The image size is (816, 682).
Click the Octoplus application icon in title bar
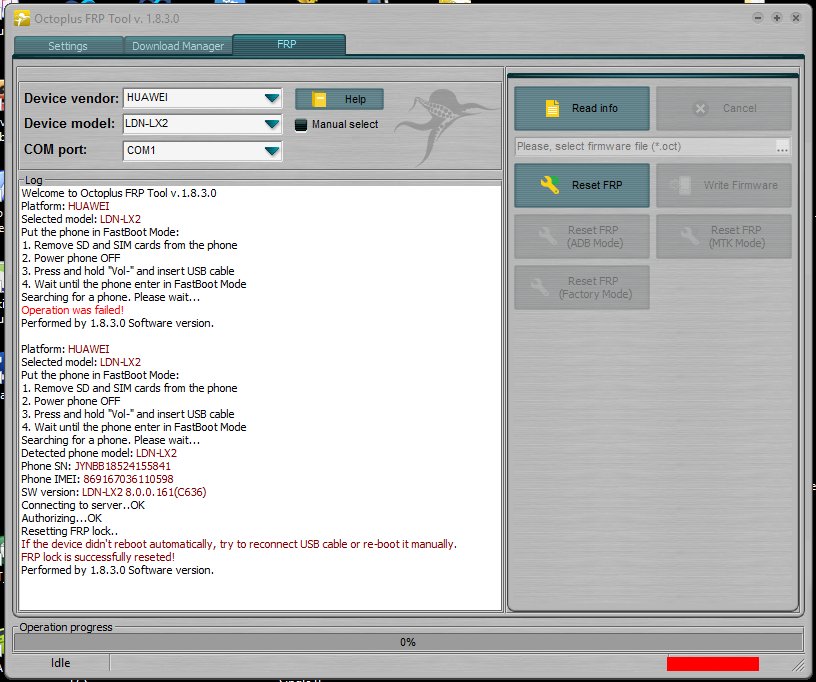pos(22,19)
